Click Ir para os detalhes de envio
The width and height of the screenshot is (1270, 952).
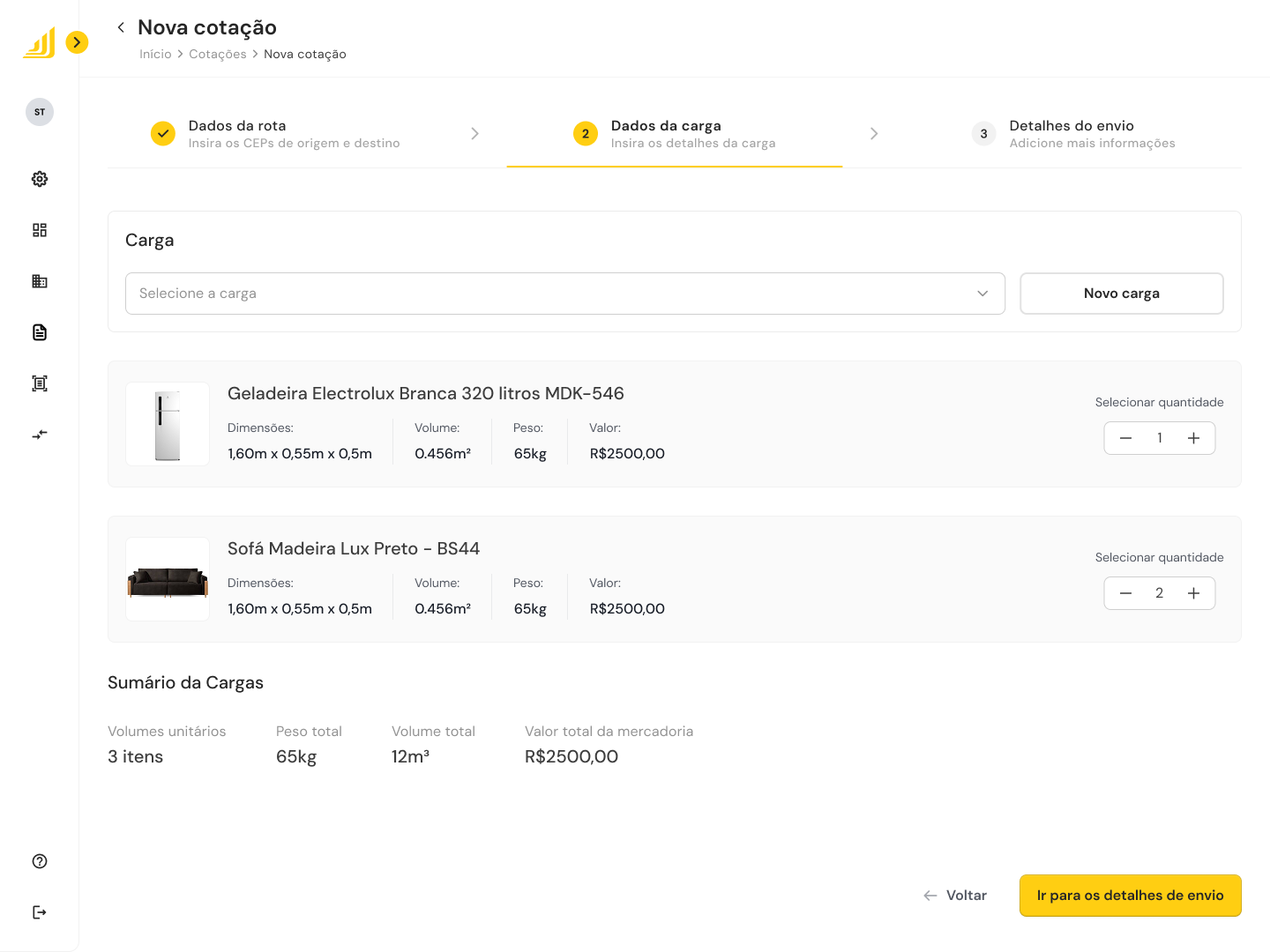point(1130,896)
